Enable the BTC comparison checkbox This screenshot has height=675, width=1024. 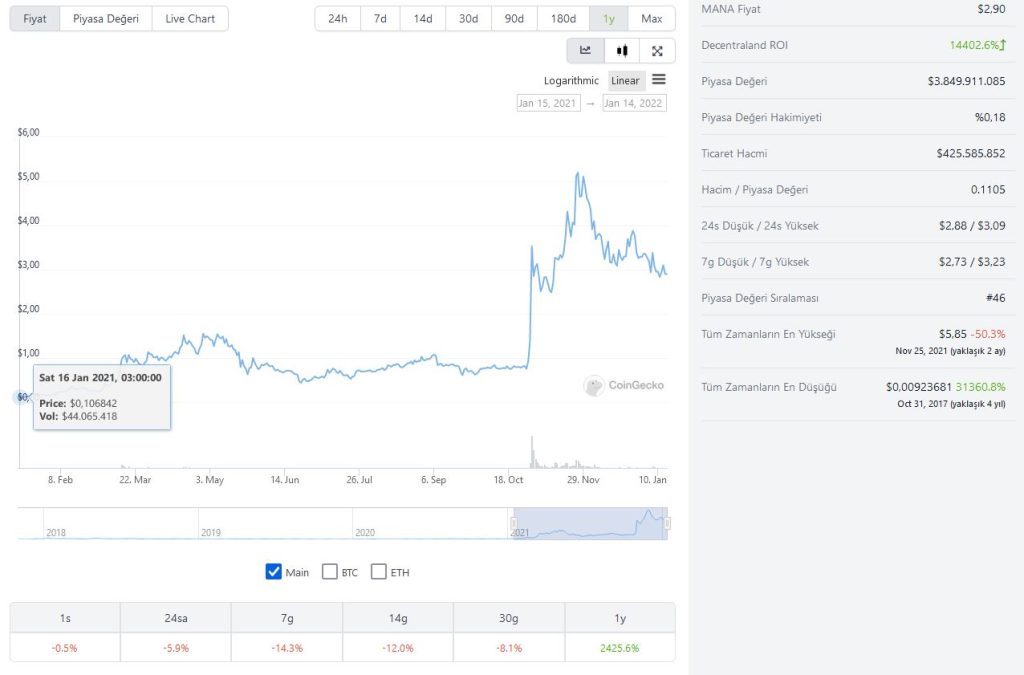pos(330,571)
